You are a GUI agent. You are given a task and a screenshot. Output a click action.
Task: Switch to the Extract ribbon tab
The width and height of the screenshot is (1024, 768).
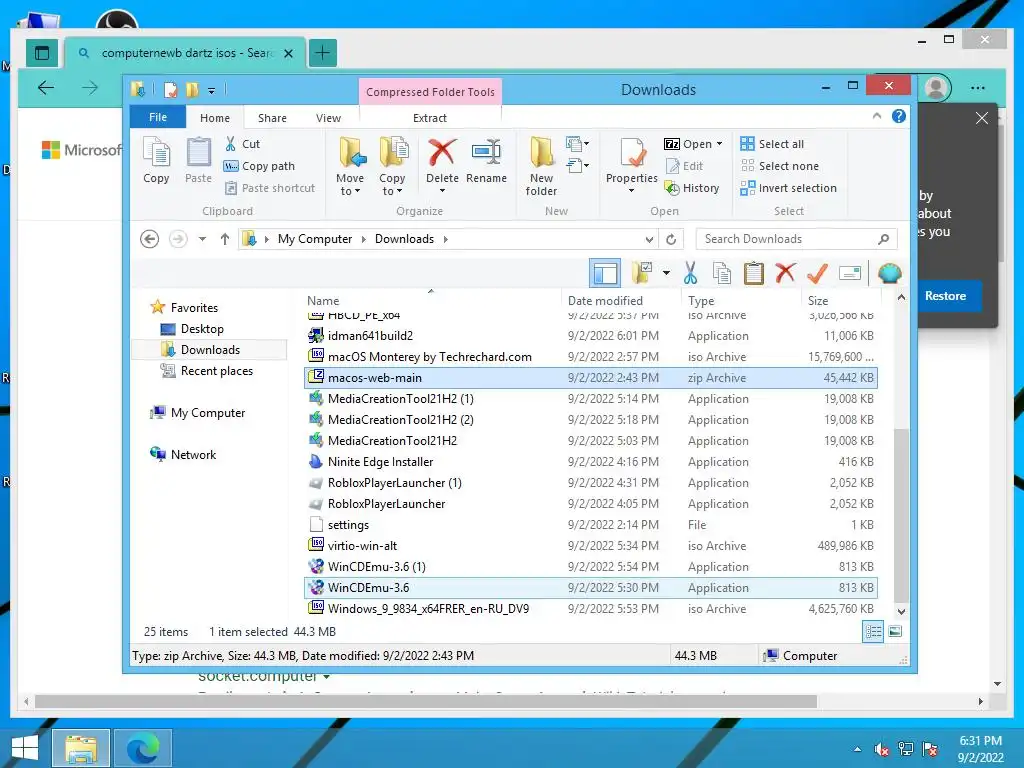tap(430, 118)
